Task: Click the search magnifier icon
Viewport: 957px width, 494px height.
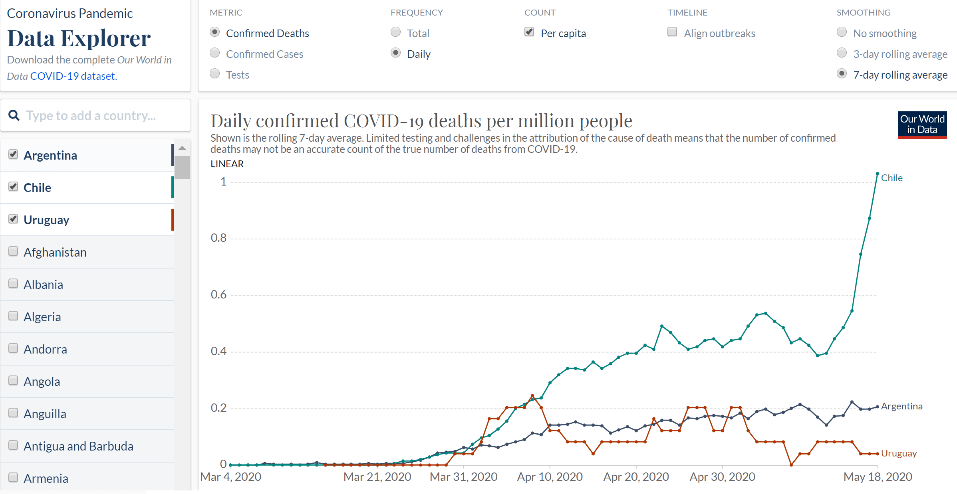Action: coord(14,116)
